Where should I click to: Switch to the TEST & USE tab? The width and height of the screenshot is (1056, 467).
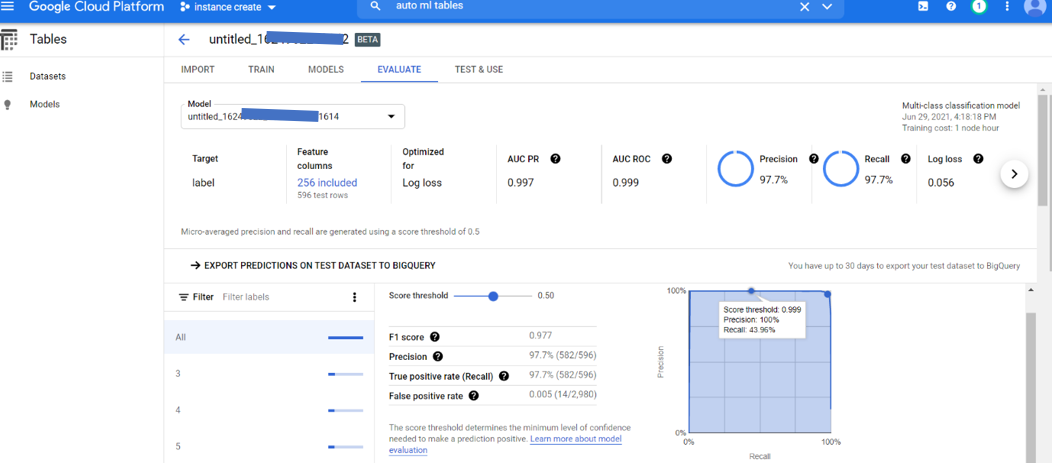pyautogui.click(x=479, y=69)
